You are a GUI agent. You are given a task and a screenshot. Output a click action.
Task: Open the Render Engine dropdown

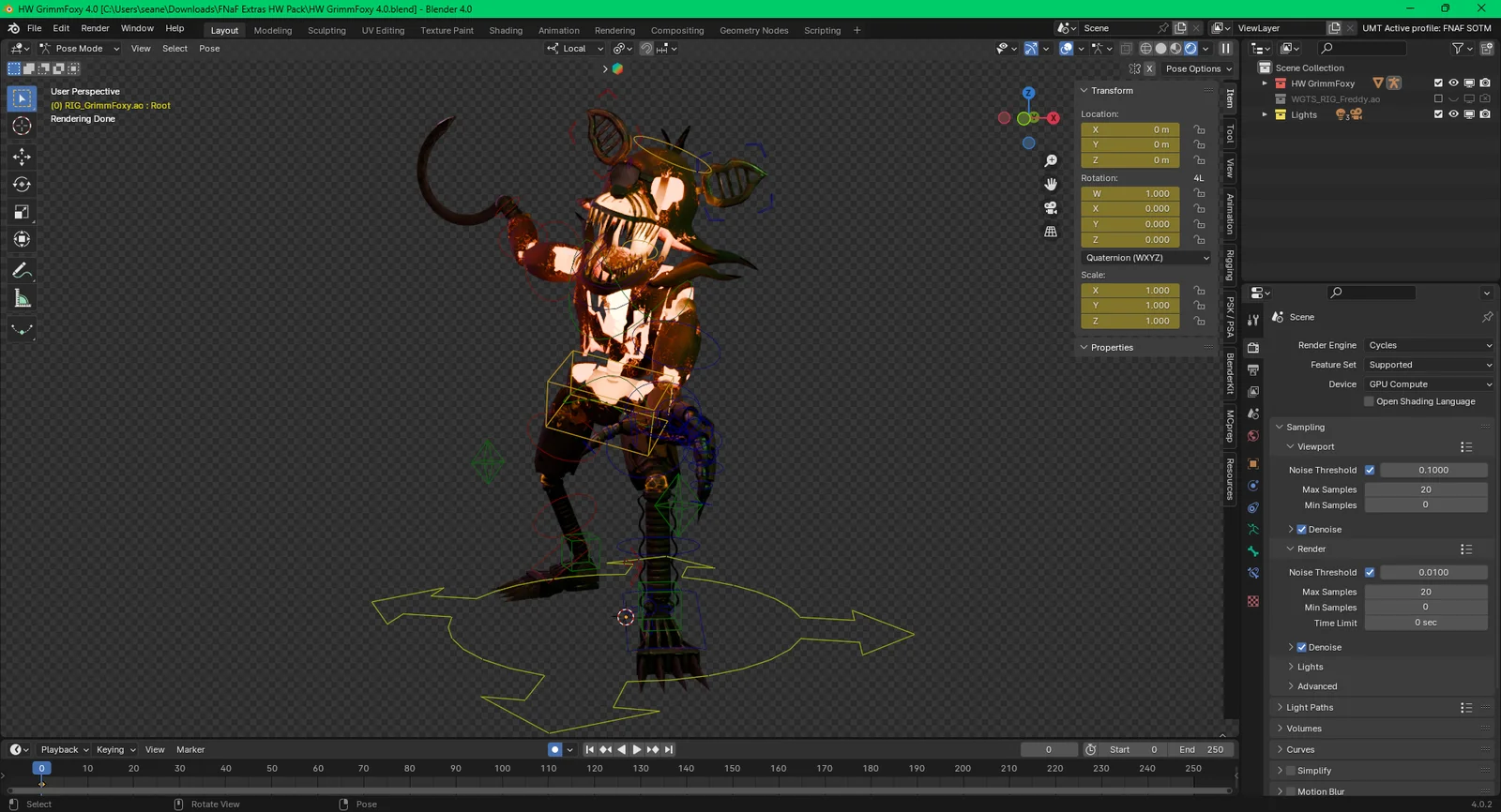(x=1429, y=345)
